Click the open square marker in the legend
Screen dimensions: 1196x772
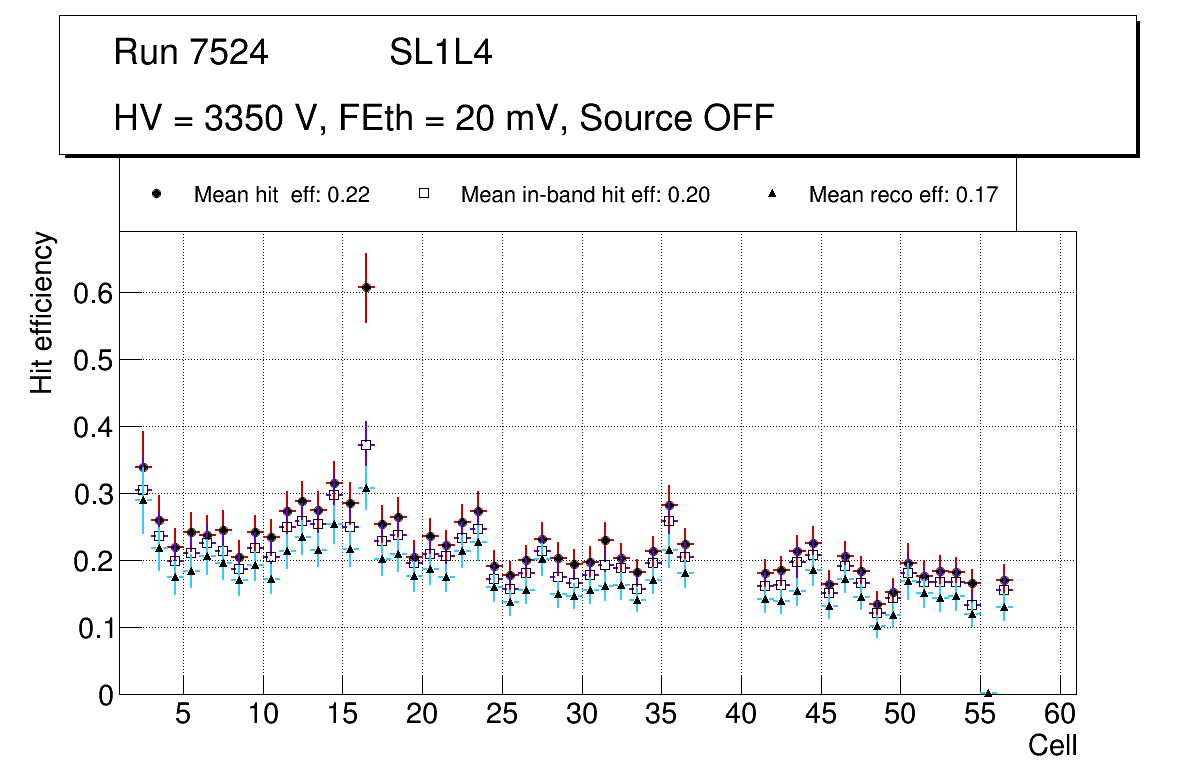pos(424,194)
